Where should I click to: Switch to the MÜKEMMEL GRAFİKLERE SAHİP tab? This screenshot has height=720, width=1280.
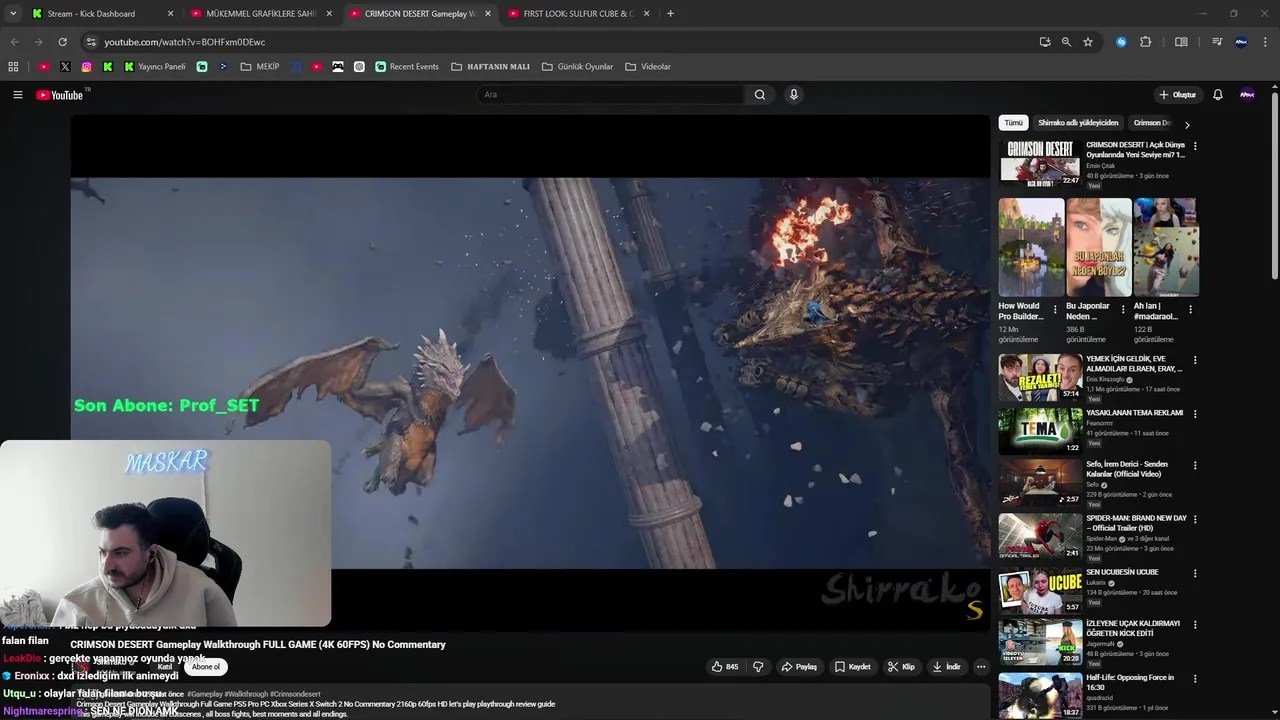[262, 14]
